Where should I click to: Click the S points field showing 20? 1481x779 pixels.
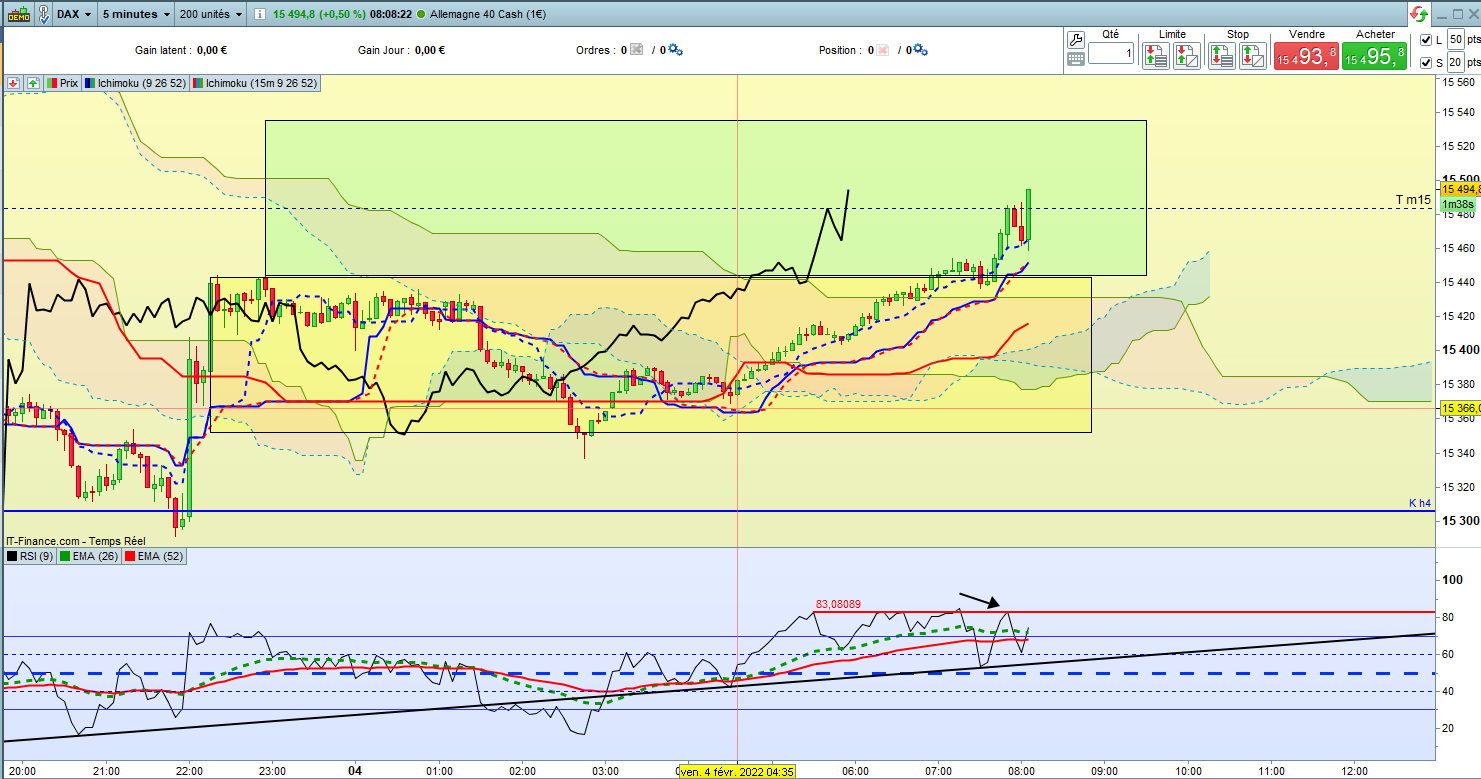coord(1456,63)
